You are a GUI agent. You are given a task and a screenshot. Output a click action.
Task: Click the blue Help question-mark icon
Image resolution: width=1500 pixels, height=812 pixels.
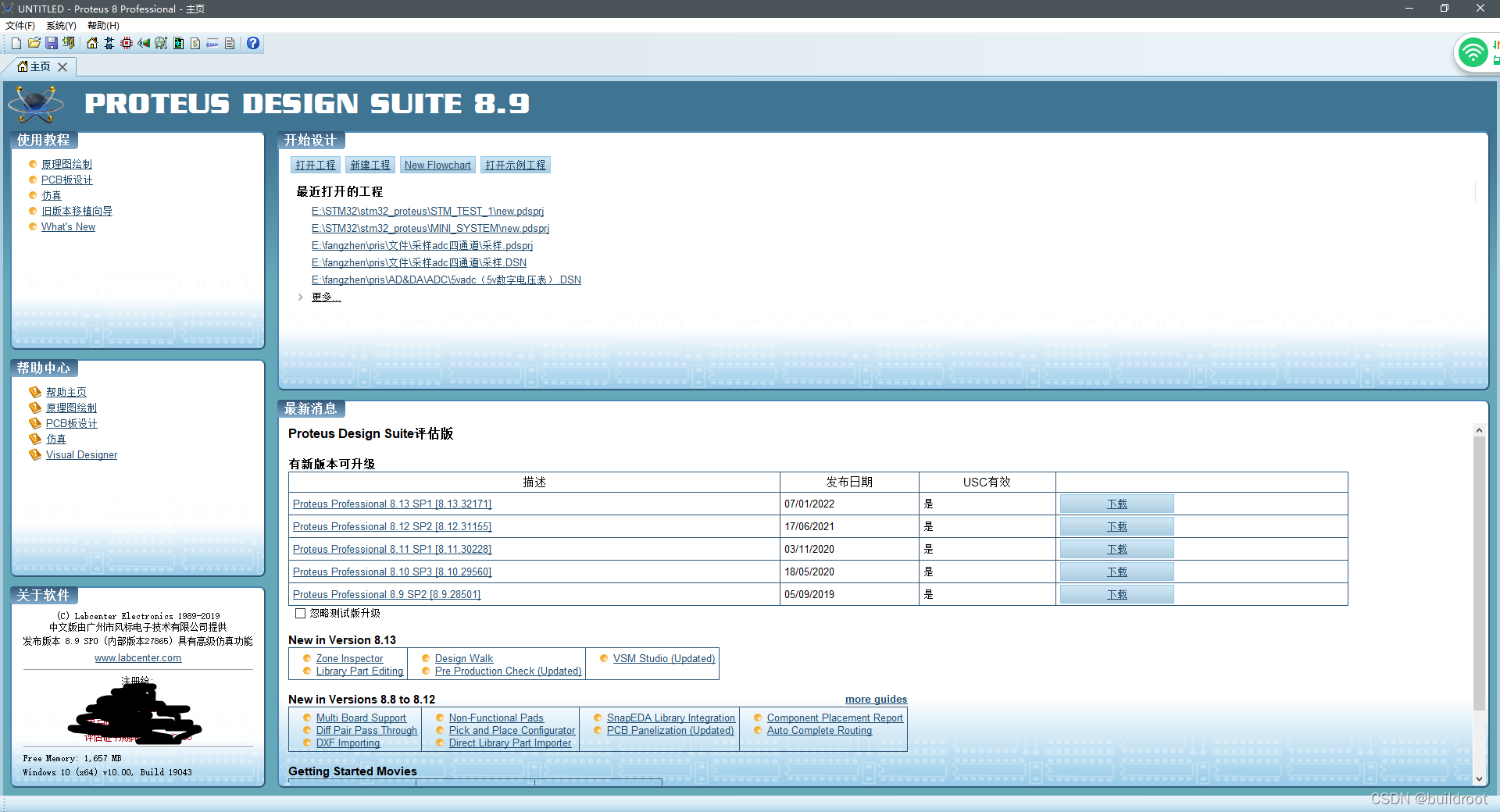click(x=253, y=44)
